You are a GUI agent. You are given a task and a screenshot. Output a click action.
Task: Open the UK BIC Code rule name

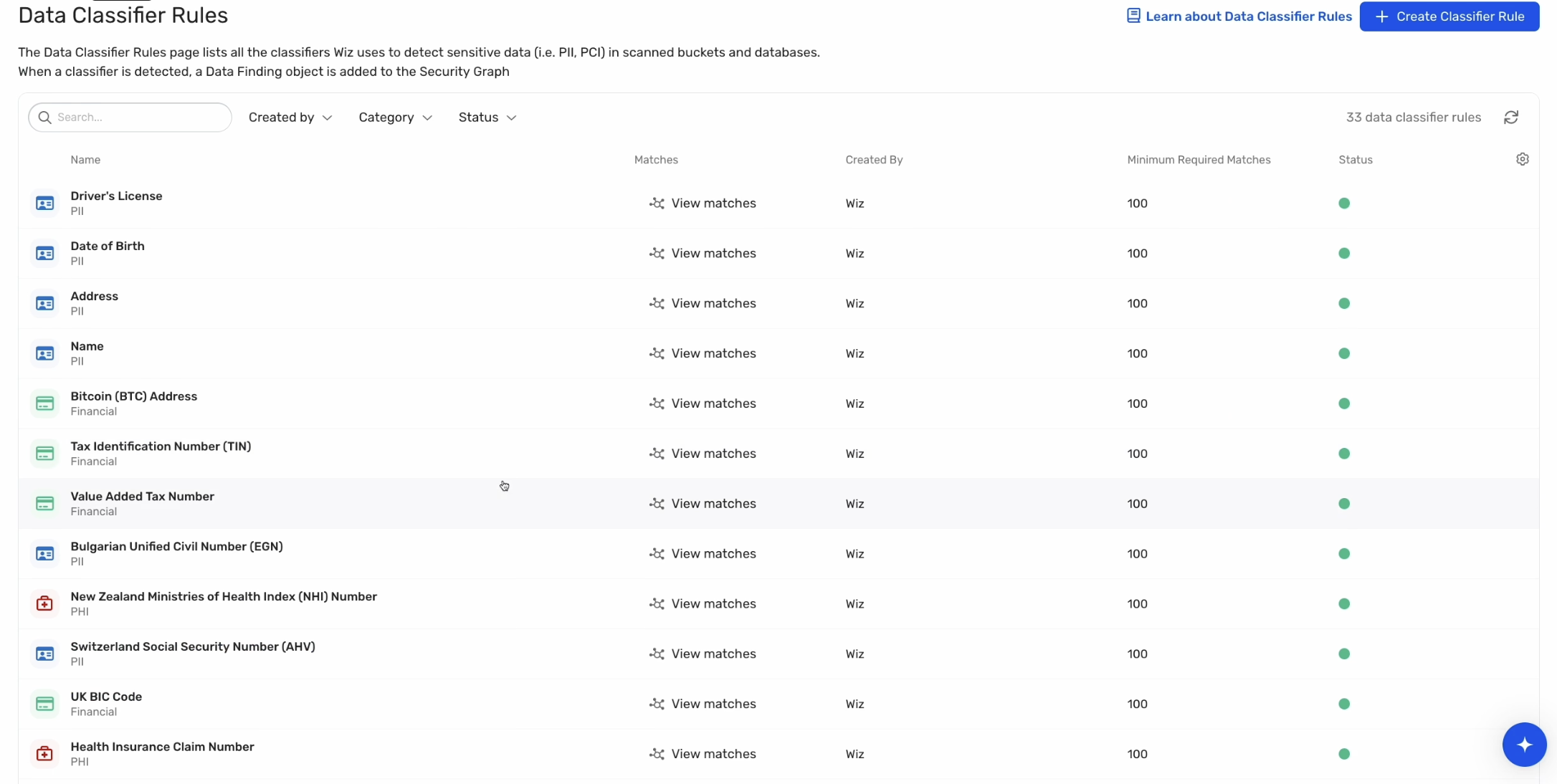pyautogui.click(x=106, y=697)
